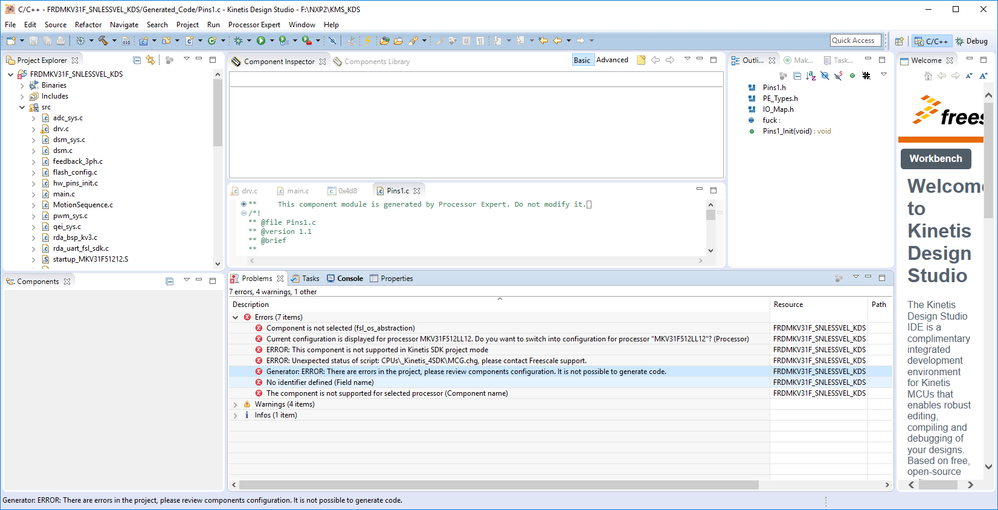Select MotionSequence.c in Project Explorer
The width and height of the screenshot is (998, 510).
coord(83,205)
